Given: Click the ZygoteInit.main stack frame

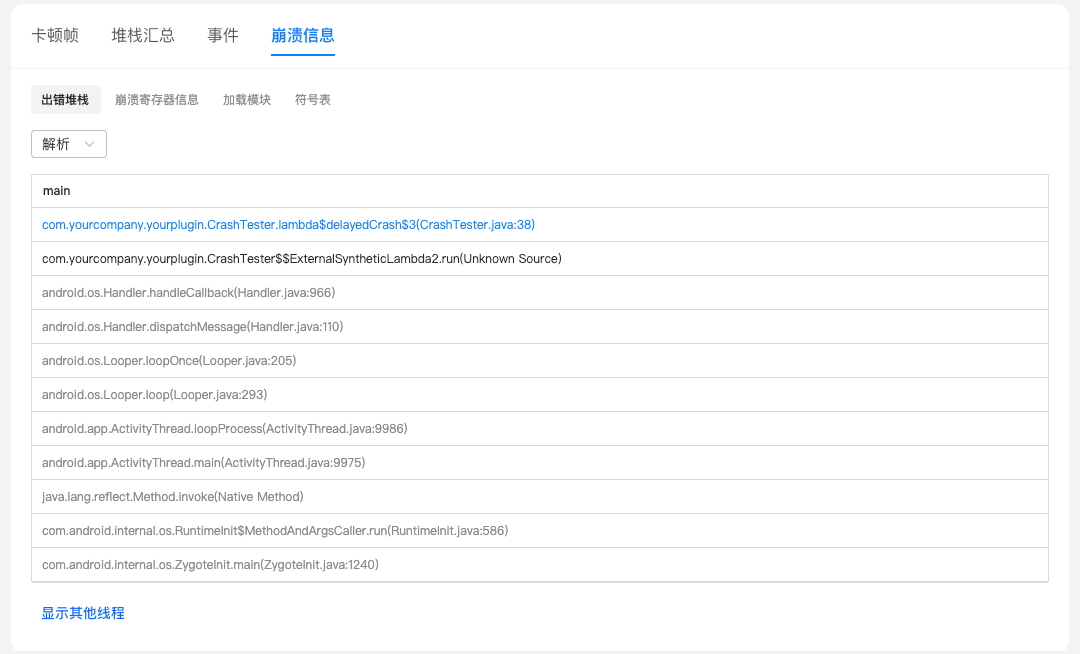Looking at the screenshot, I should (210, 565).
